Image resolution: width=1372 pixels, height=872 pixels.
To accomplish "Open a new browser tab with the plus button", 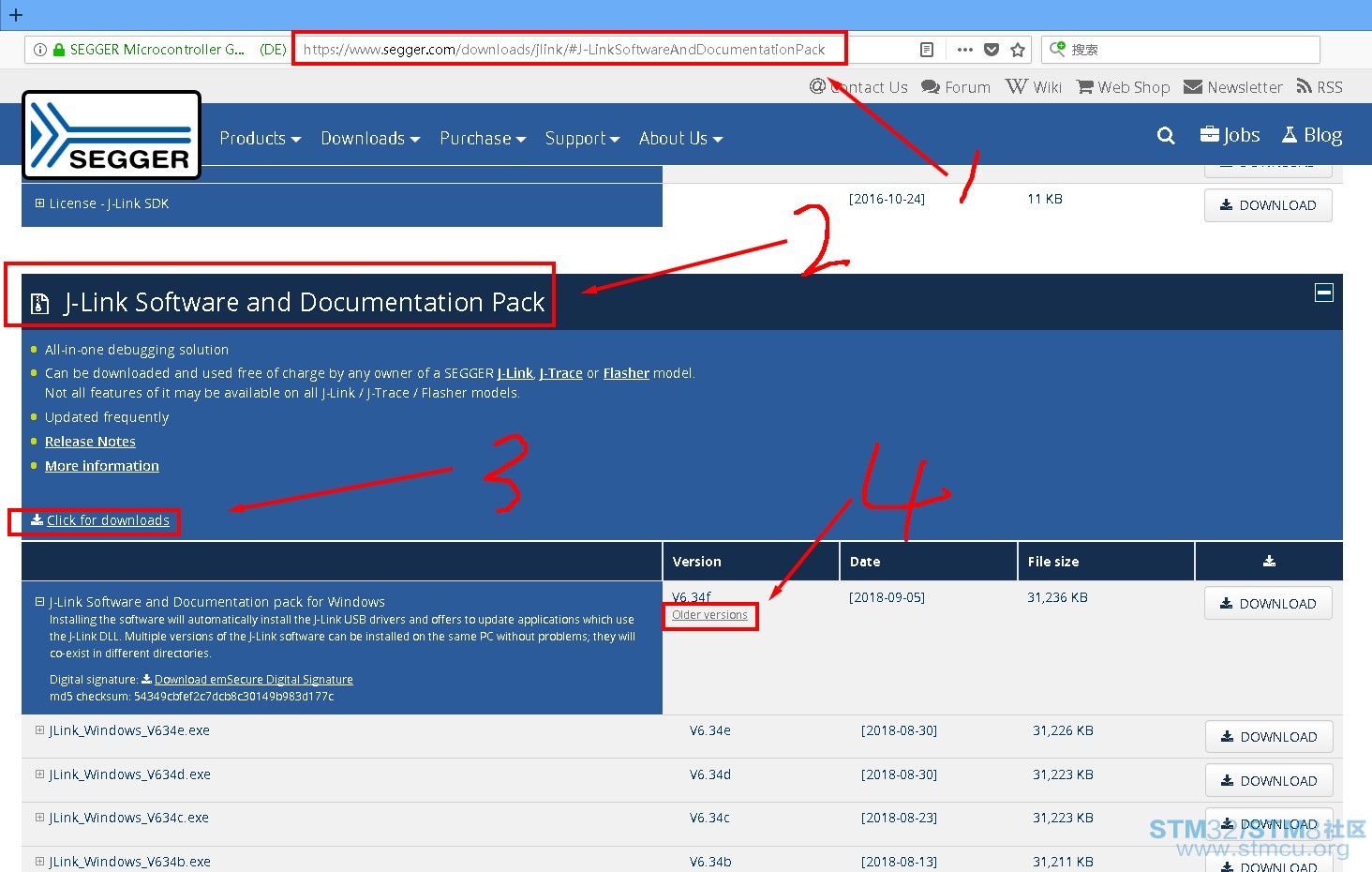I will click(x=16, y=15).
